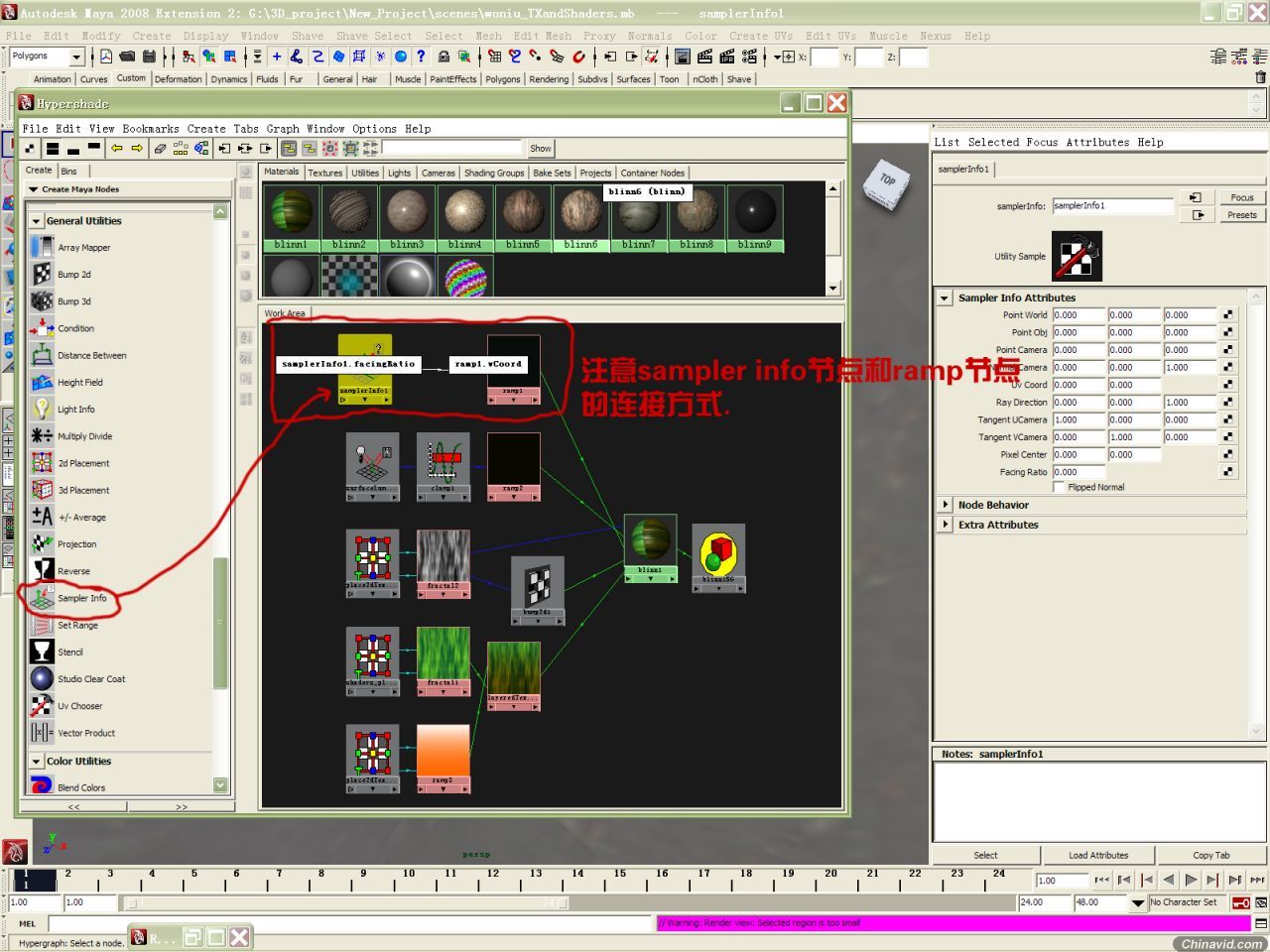Screen dimensions: 1270x952
Task: Click the MEL command line input
Action: click(x=349, y=923)
